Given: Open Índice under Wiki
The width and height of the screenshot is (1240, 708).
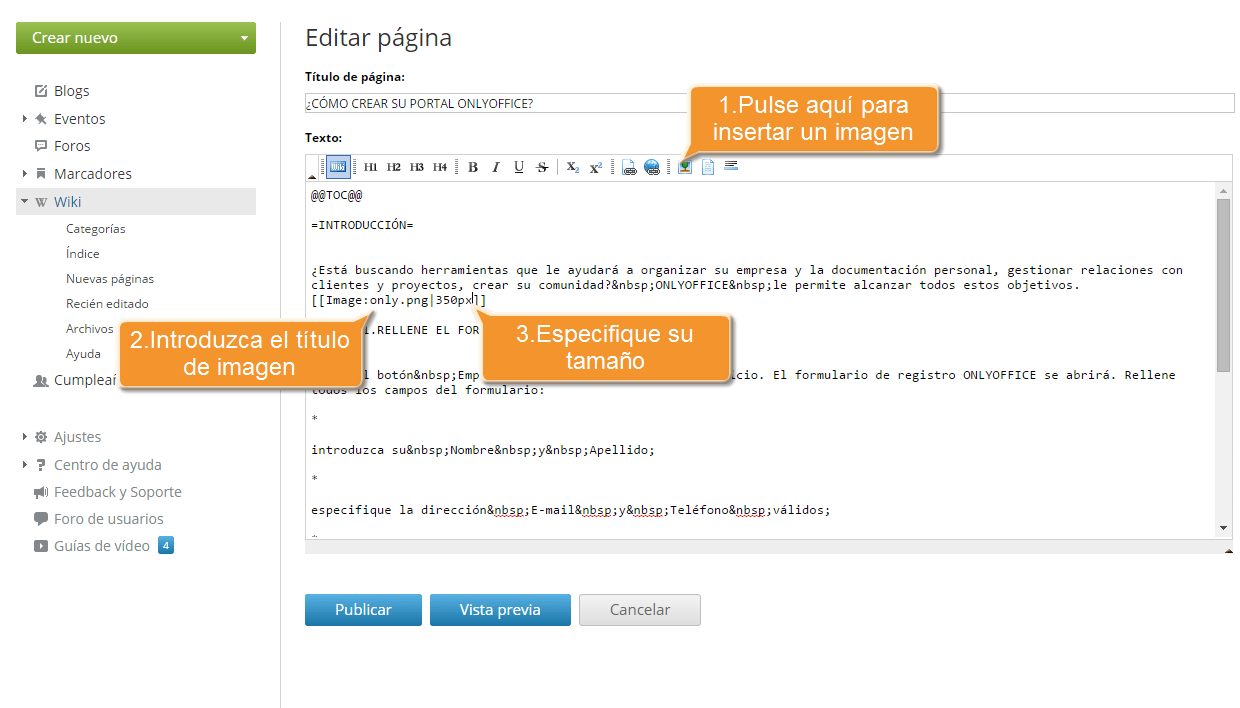Looking at the screenshot, I should click(83, 254).
